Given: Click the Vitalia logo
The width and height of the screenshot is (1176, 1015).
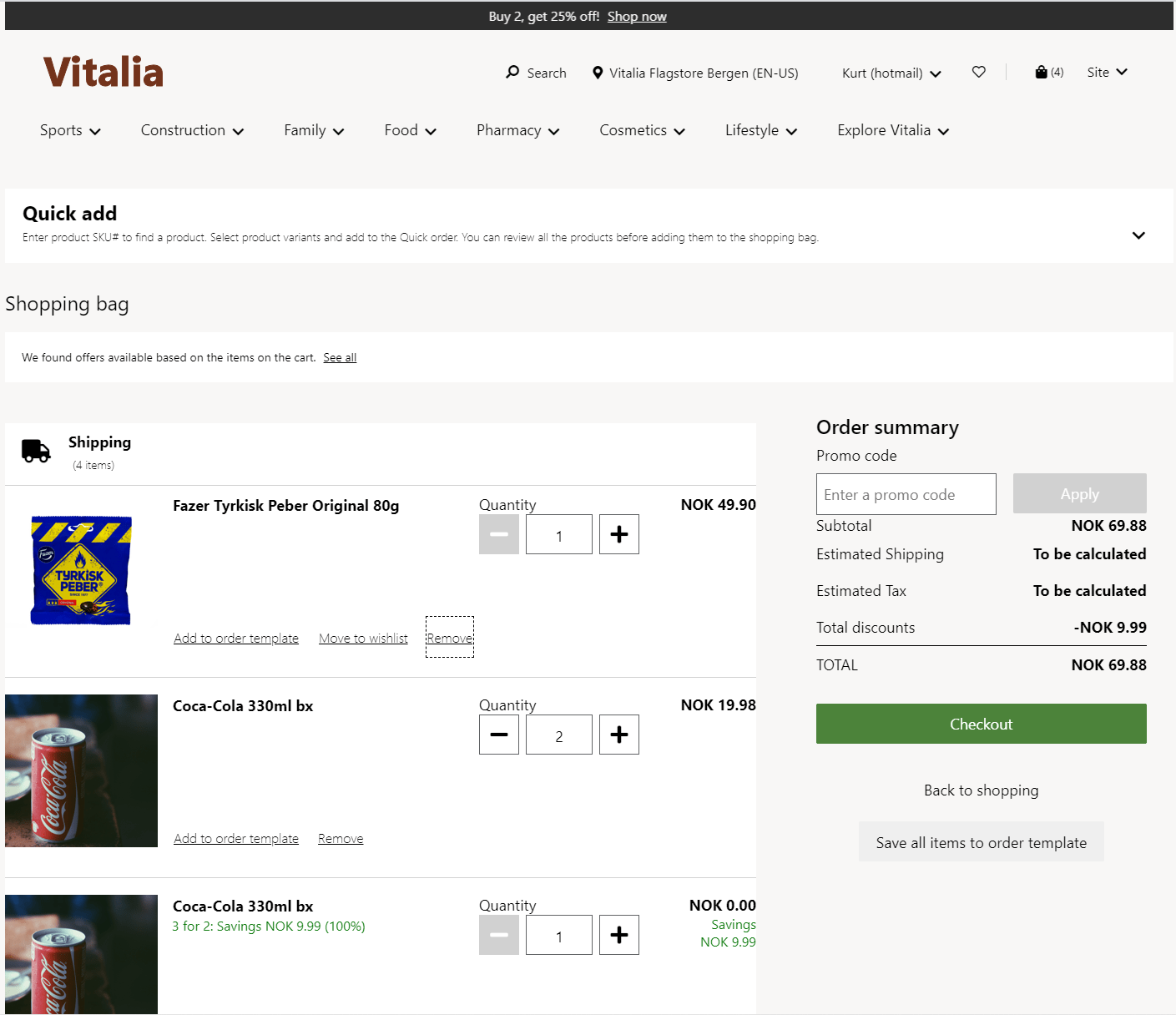Looking at the screenshot, I should click(x=103, y=73).
